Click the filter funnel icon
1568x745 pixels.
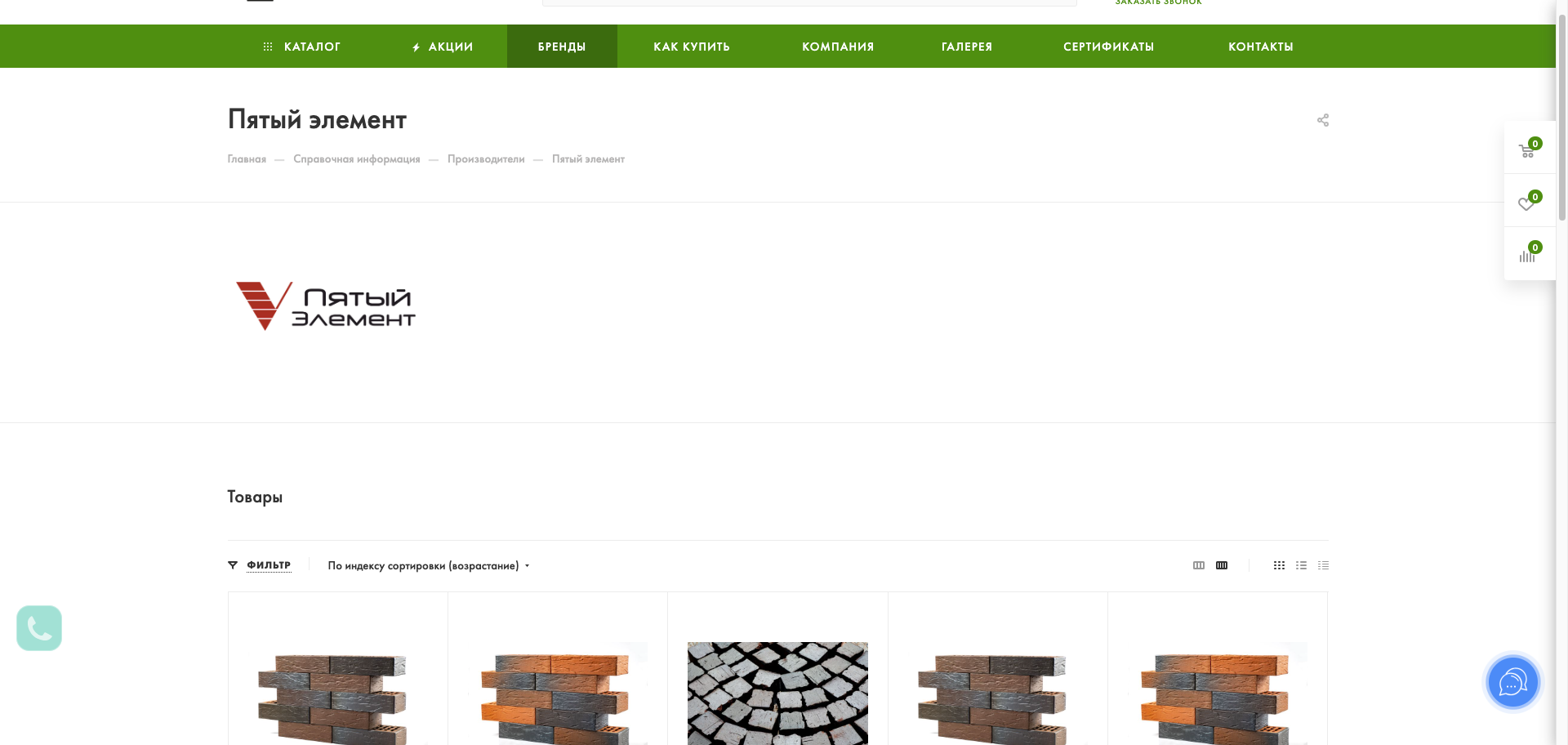(233, 565)
